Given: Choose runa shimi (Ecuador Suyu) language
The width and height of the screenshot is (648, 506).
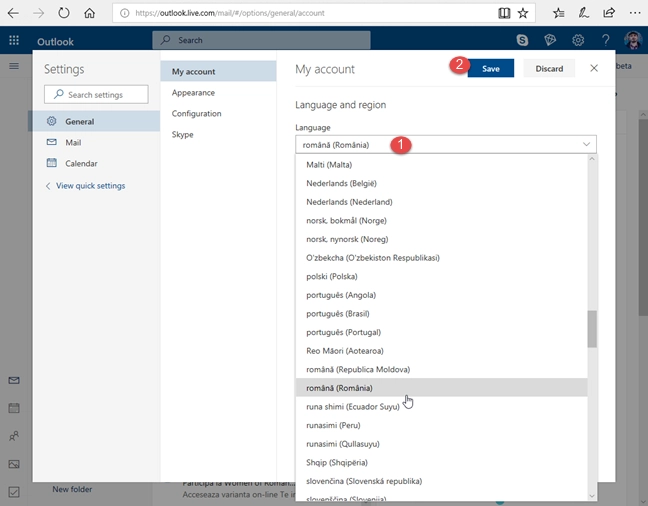Looking at the screenshot, I should [441, 406].
